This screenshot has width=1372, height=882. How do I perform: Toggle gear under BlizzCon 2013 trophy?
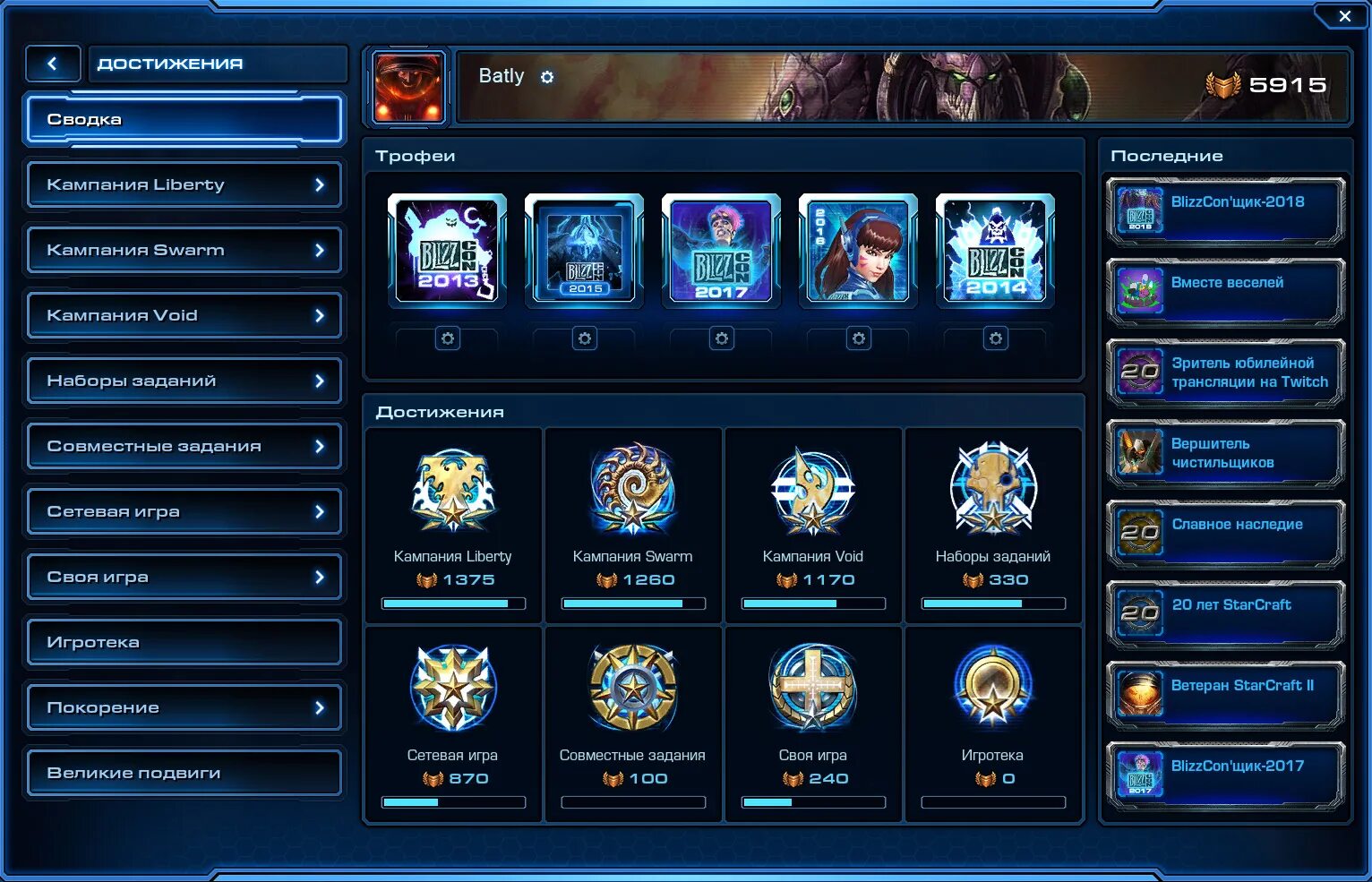[x=448, y=338]
